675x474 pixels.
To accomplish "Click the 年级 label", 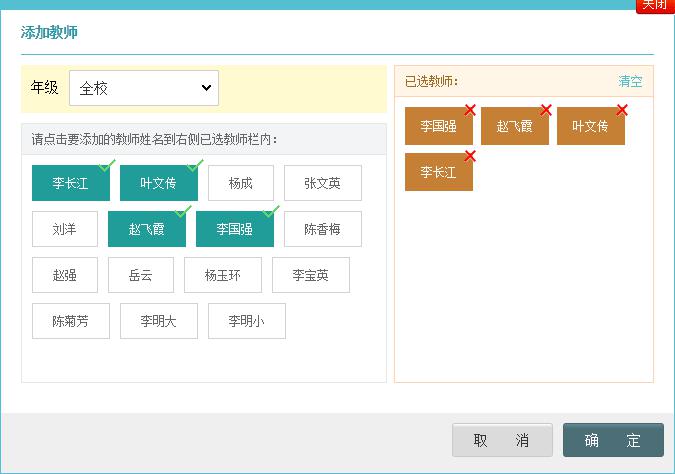I will (x=44, y=87).
